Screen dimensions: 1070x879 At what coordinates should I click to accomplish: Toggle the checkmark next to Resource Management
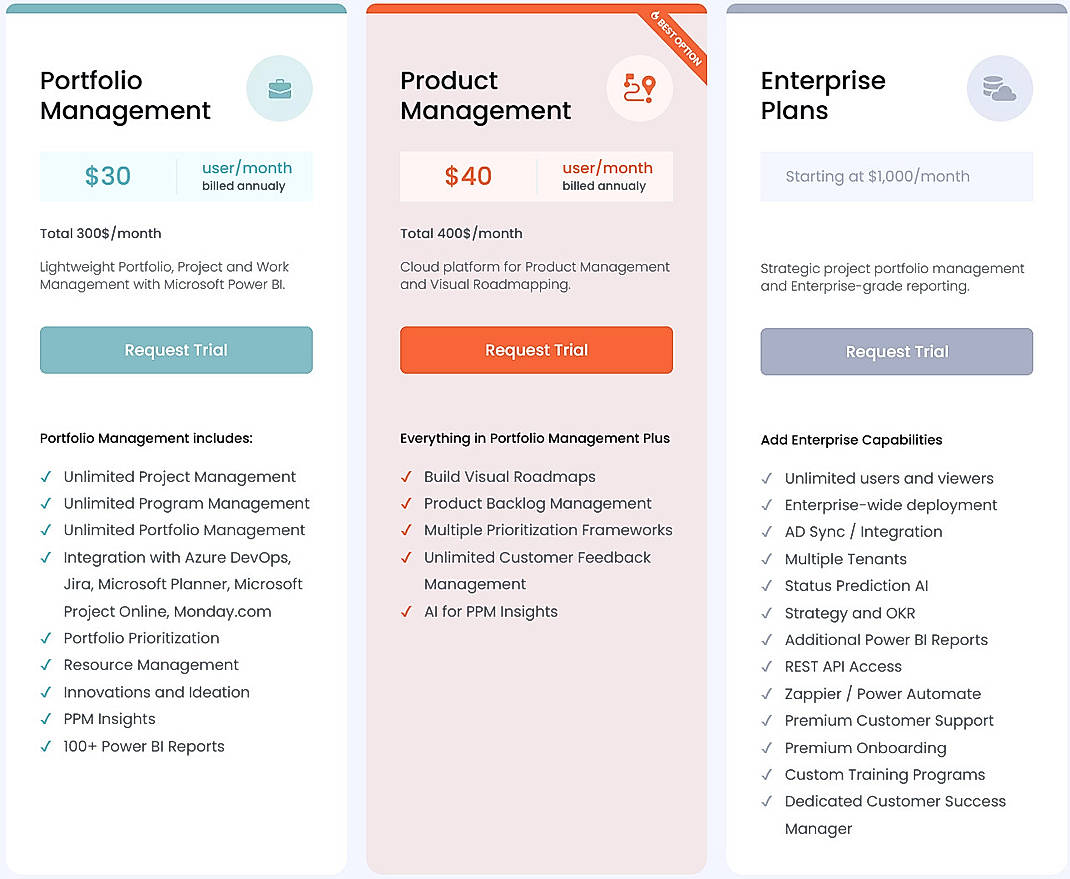coord(44,665)
